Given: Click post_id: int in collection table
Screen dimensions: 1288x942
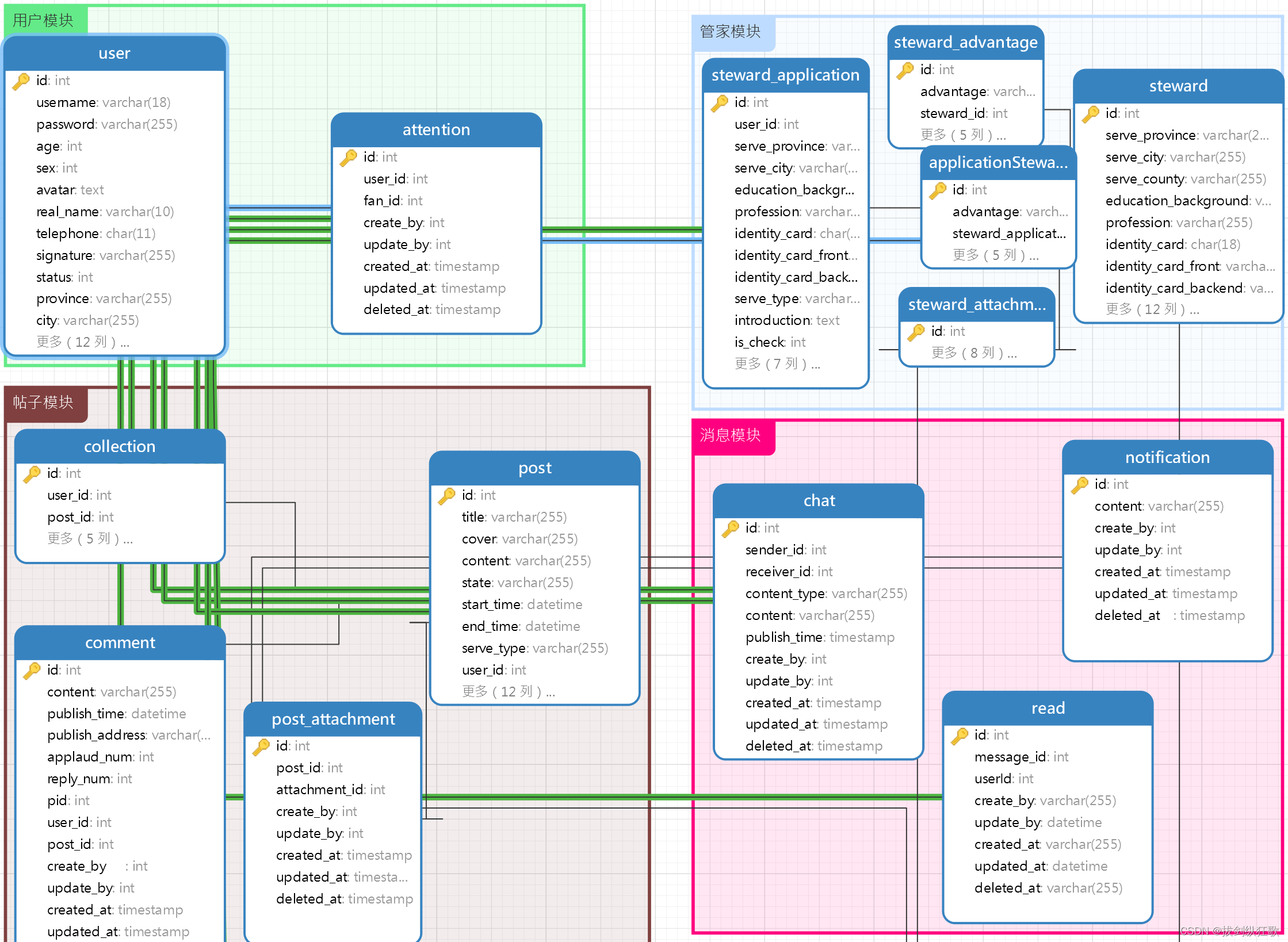Looking at the screenshot, I should (81, 518).
